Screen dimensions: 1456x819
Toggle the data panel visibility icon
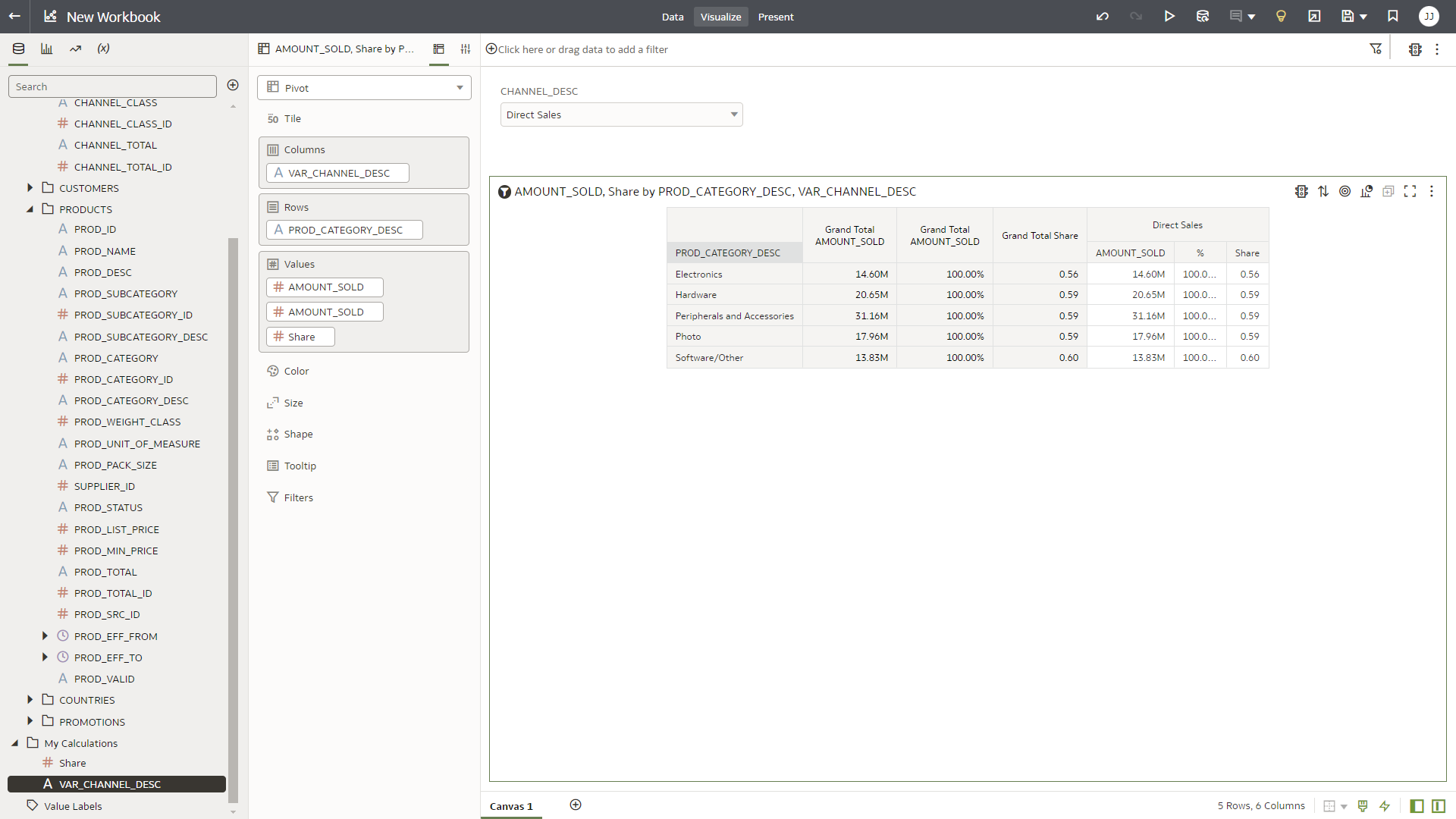1417,806
